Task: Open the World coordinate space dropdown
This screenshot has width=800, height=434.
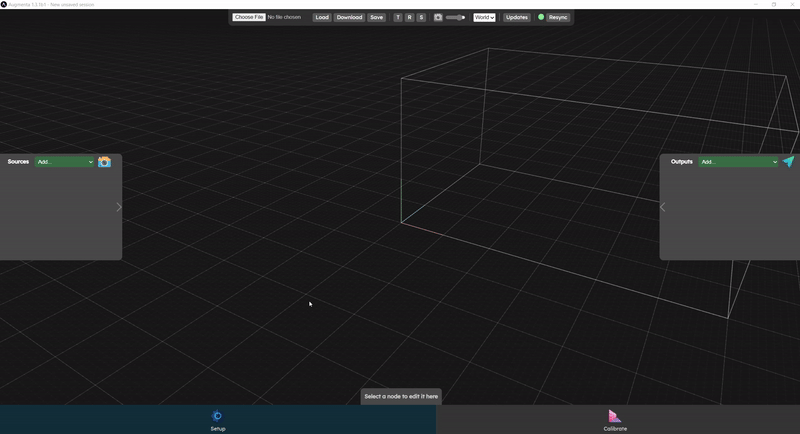Action: pyautogui.click(x=484, y=17)
